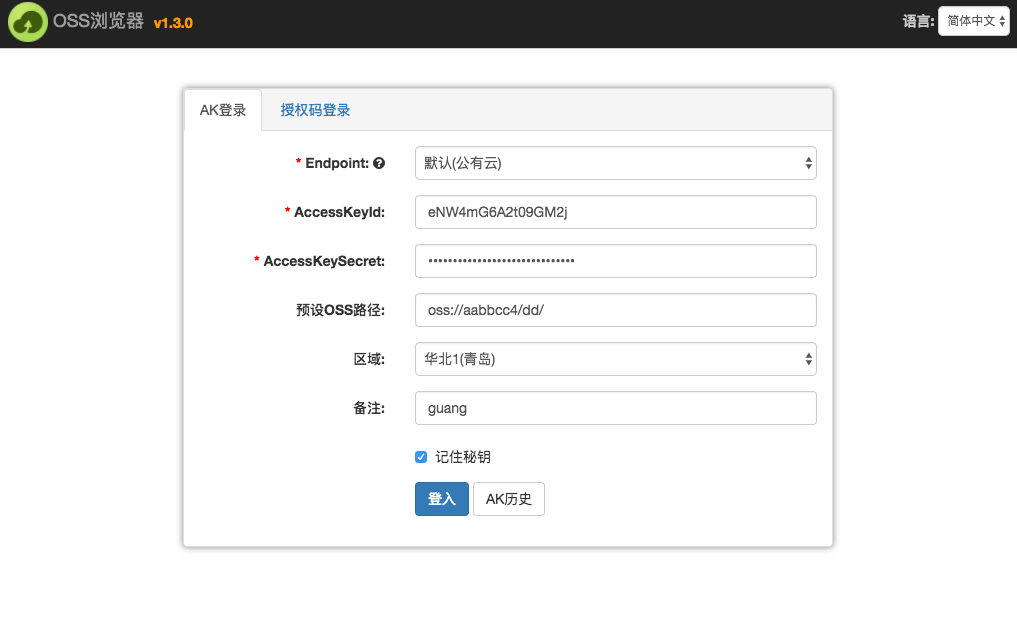Screen dimensions: 1017x643
Task: Click the OSS浏览器 logo icon
Action: 27,21
